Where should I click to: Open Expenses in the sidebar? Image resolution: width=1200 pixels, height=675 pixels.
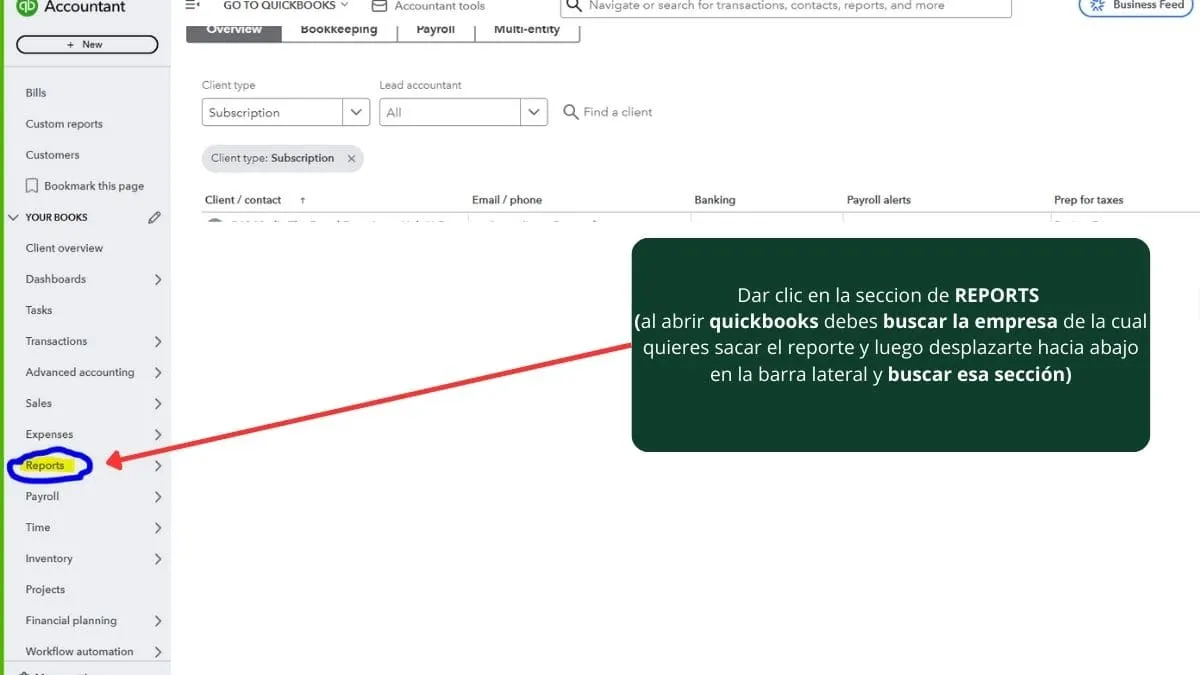[x=49, y=434]
